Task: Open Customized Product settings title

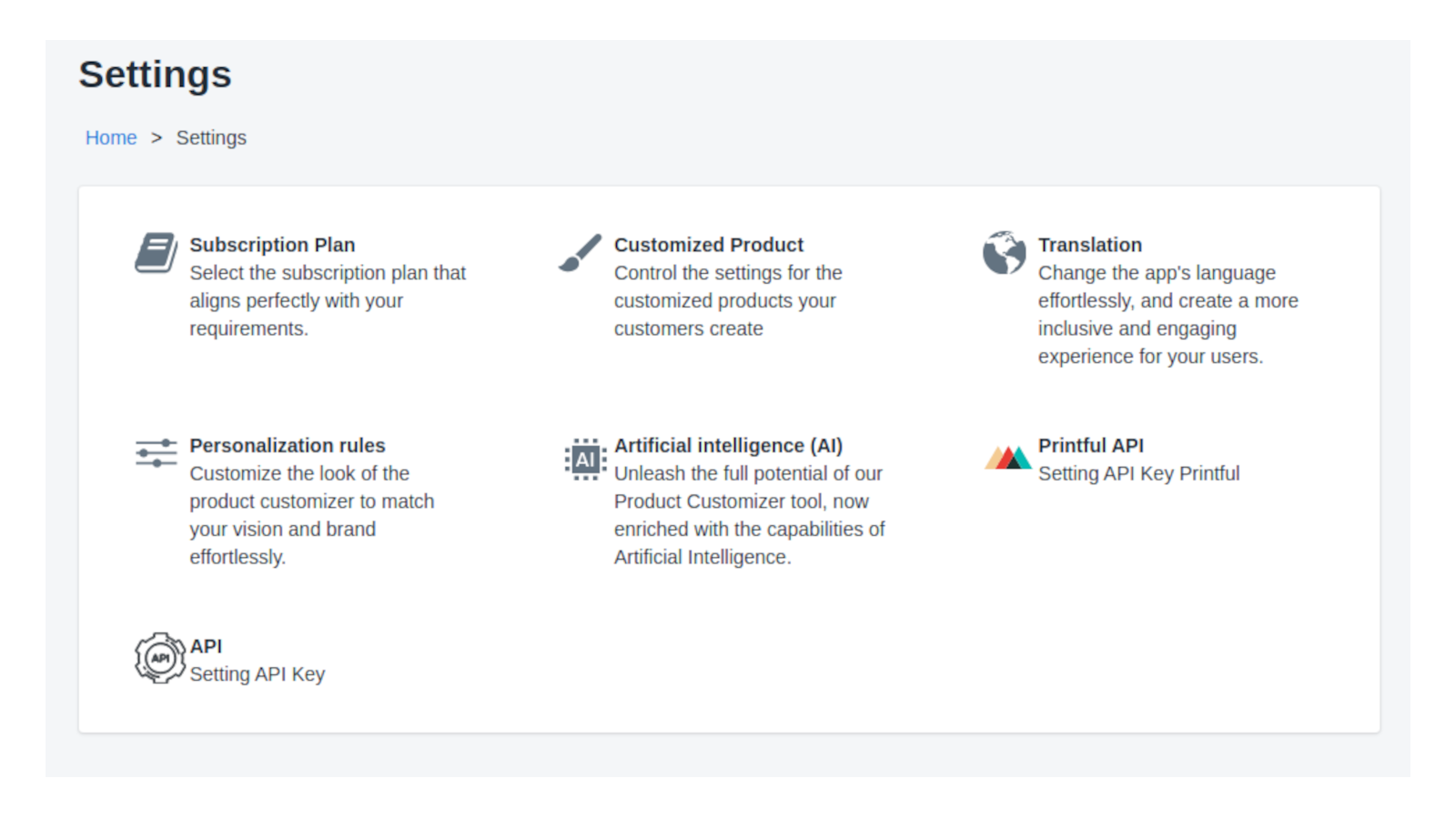Action: tap(708, 245)
